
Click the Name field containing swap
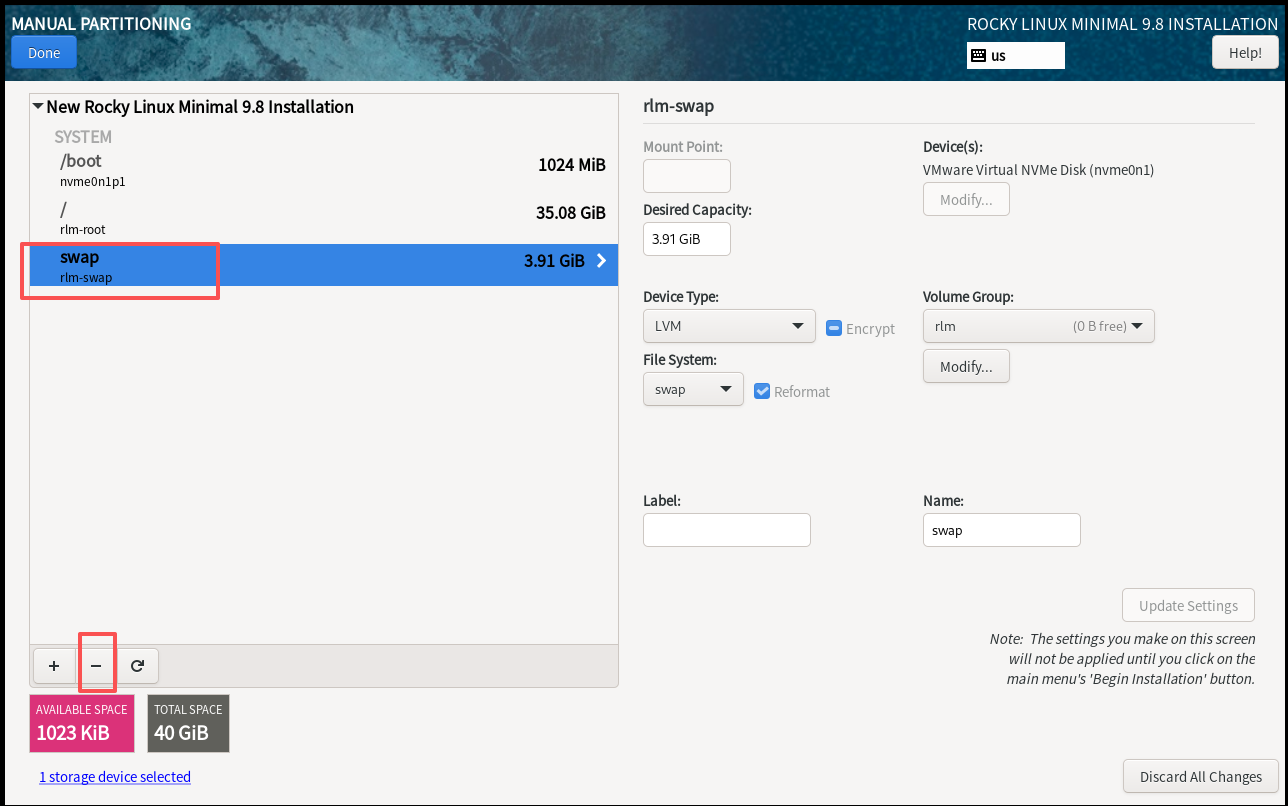pos(1002,530)
